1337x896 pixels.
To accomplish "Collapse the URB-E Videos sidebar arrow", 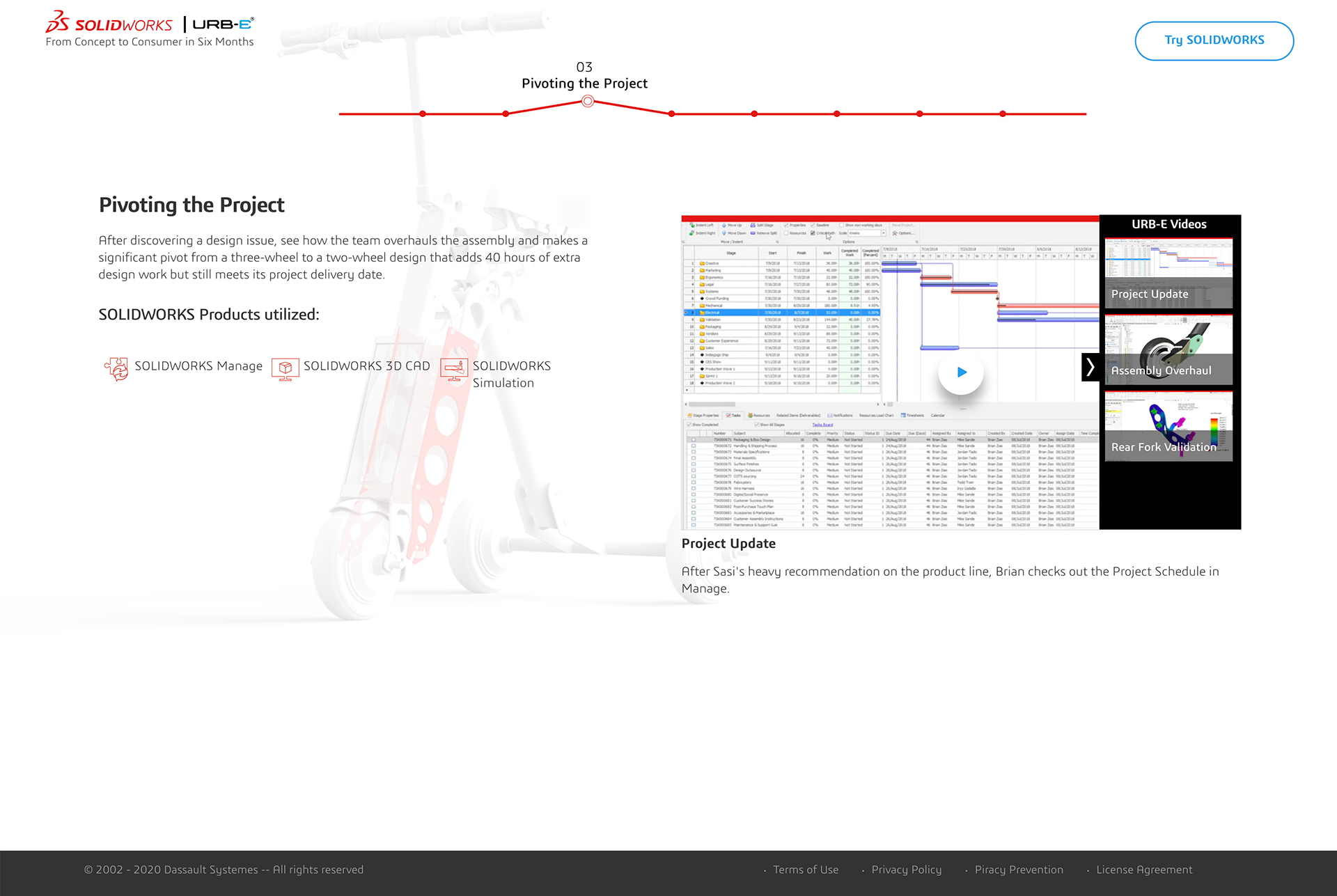I will (x=1090, y=367).
